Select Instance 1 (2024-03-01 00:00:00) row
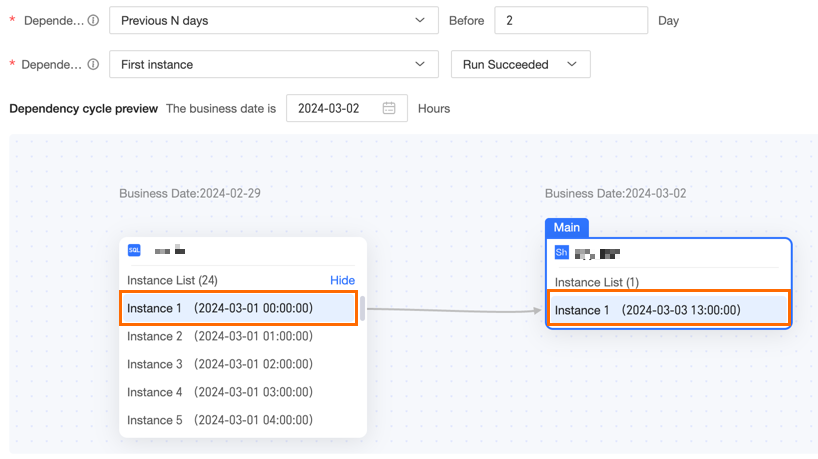Viewport: 818px width, 459px height. (x=238, y=308)
